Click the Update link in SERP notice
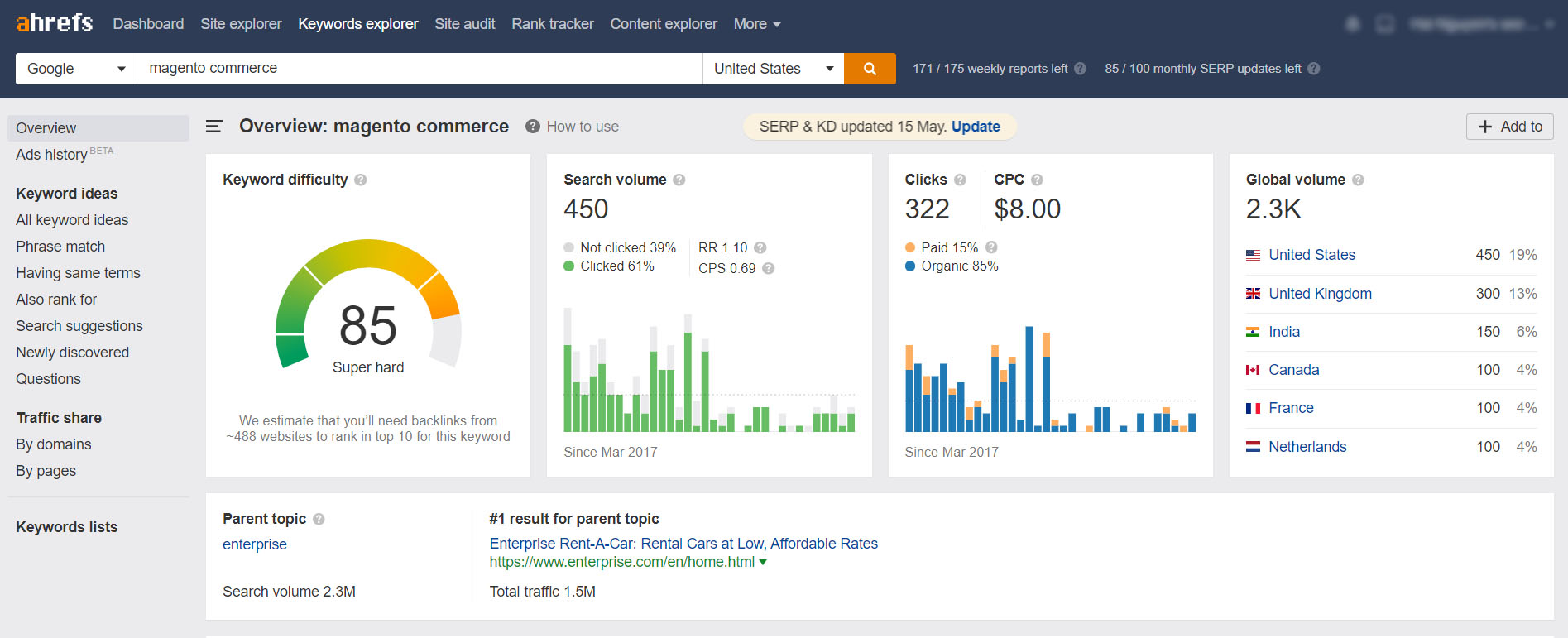The width and height of the screenshot is (1568, 638). (x=976, y=127)
